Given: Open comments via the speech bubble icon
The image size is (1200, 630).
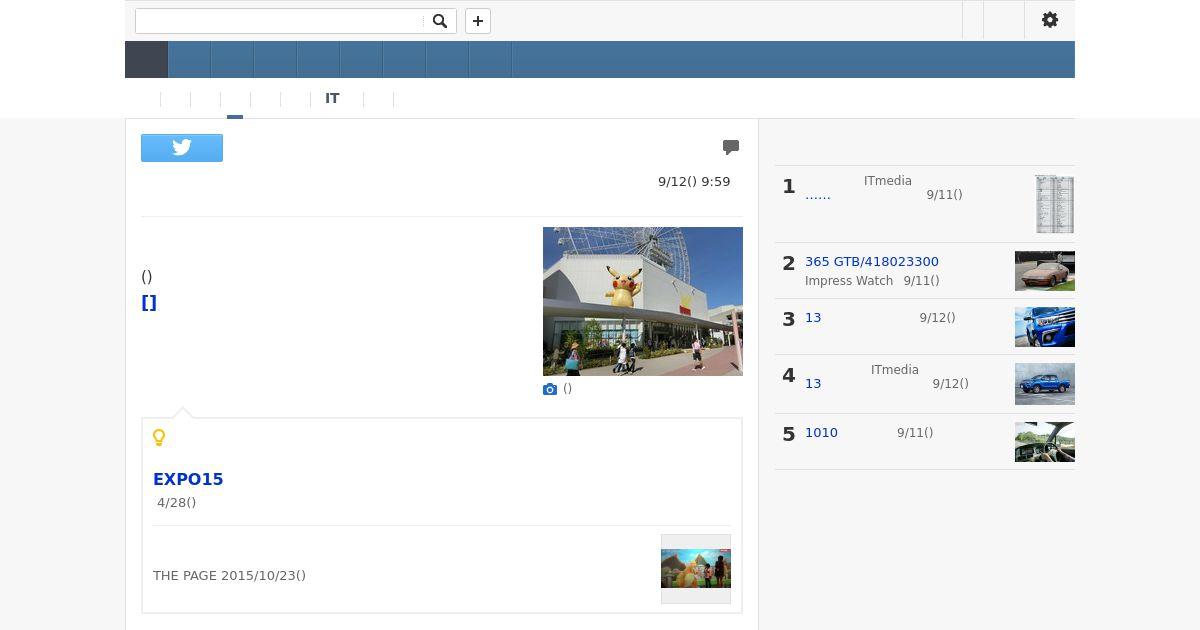Looking at the screenshot, I should [731, 147].
